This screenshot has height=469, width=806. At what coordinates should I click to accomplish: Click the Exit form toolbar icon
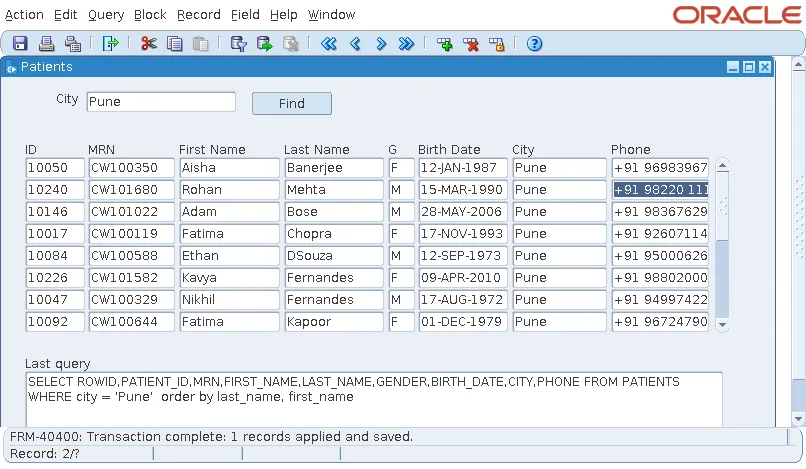pyautogui.click(x=110, y=44)
